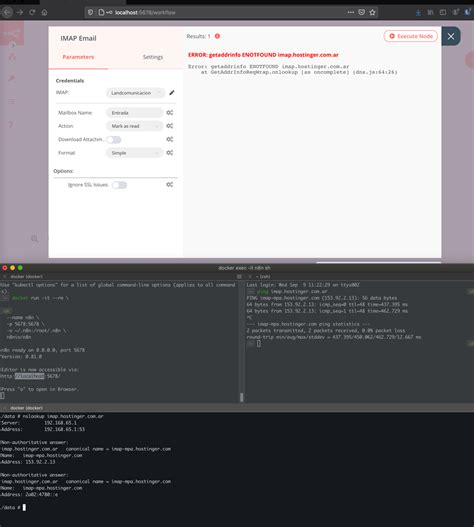Bookmark this page with the star icon

click(x=372, y=12)
